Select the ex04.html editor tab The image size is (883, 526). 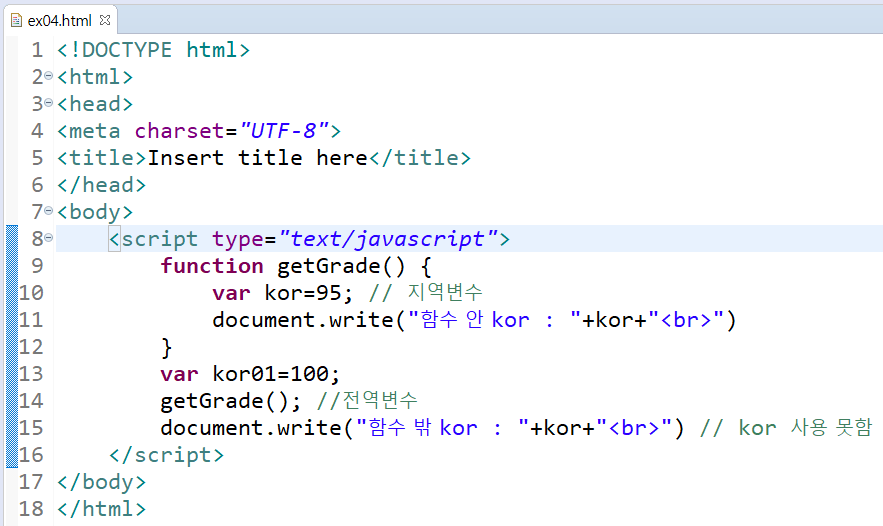(x=59, y=21)
